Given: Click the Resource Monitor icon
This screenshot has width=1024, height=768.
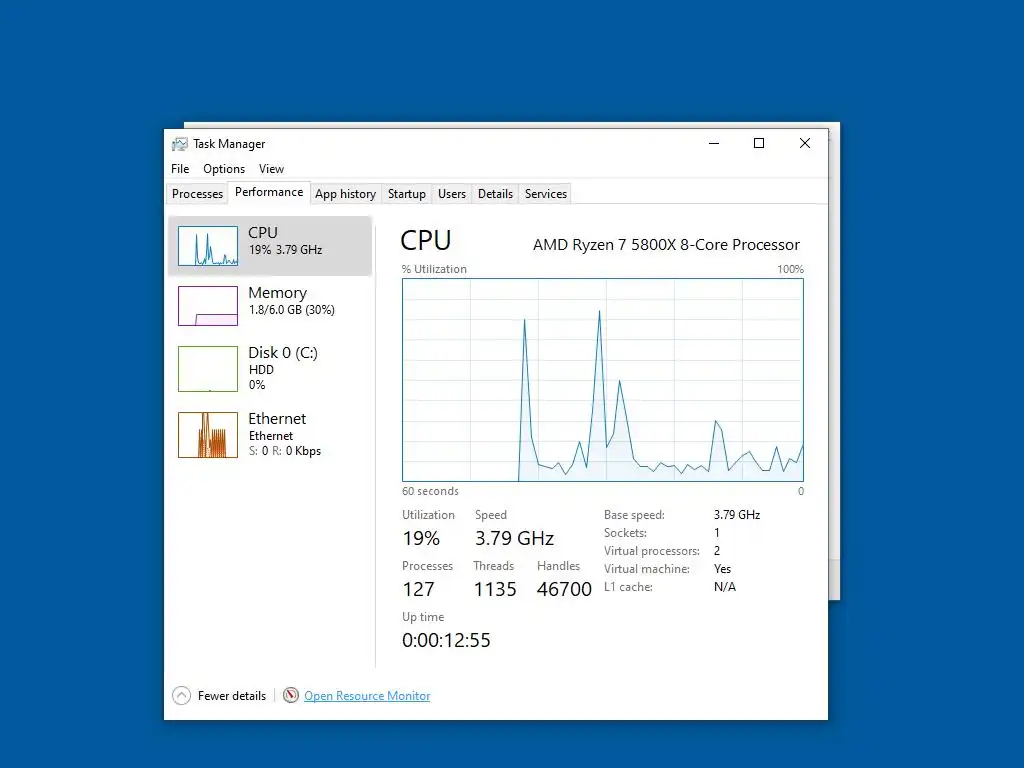Looking at the screenshot, I should [291, 696].
